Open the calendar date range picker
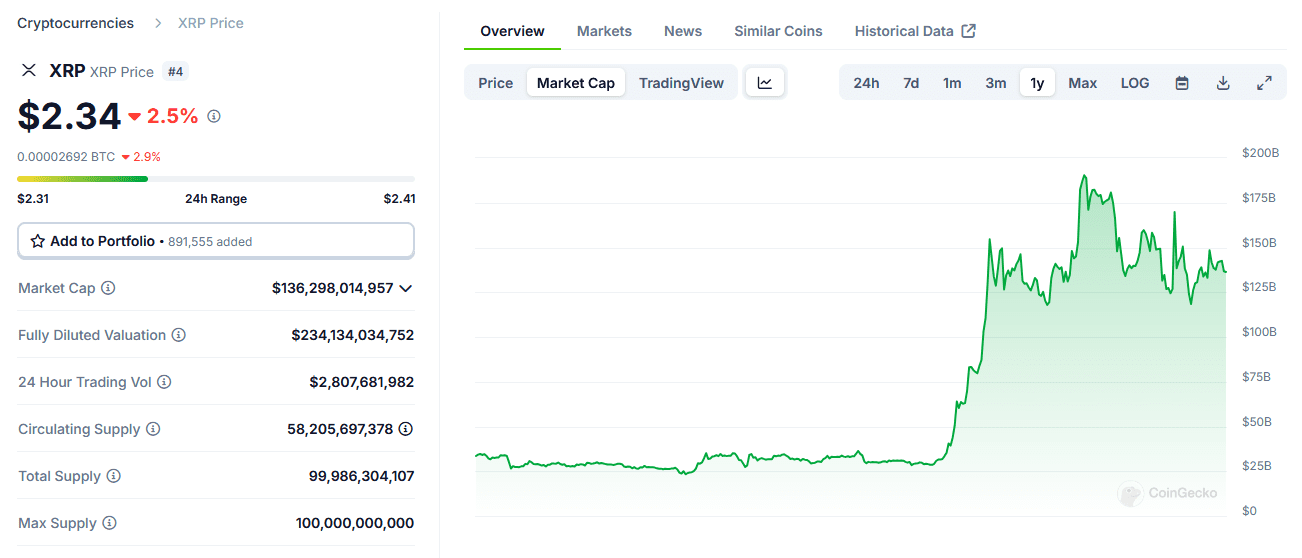 [x=1182, y=83]
